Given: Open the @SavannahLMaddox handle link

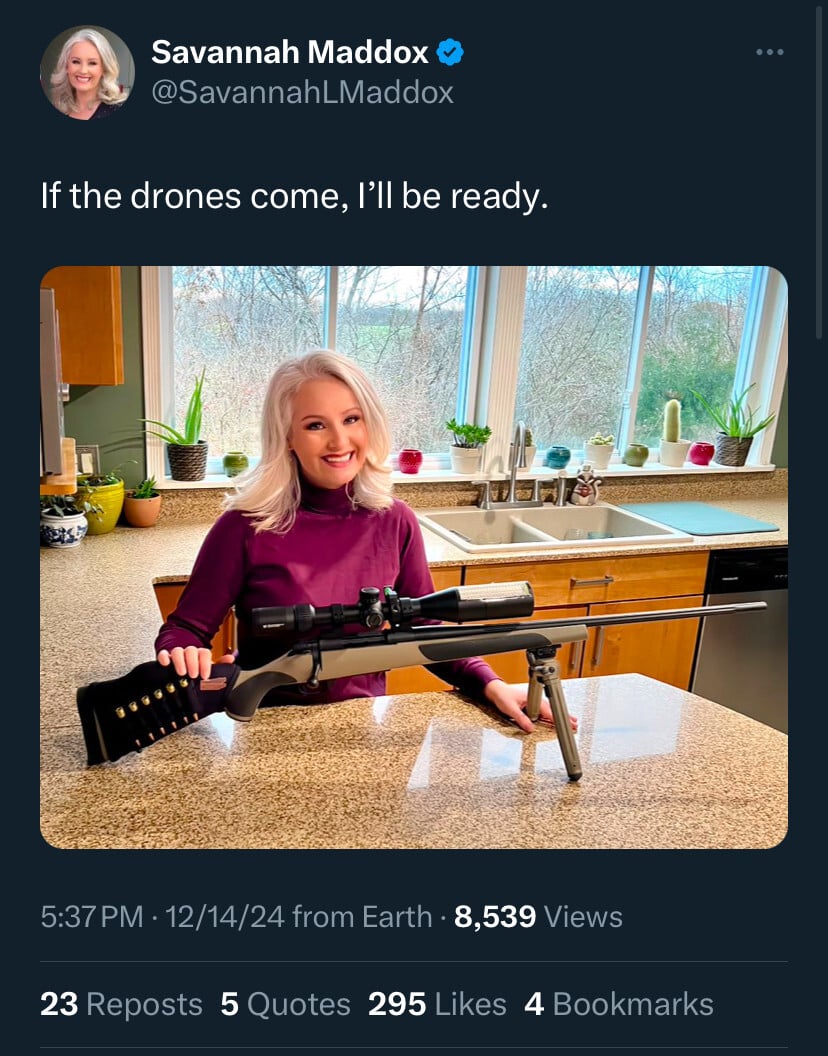Looking at the screenshot, I should pos(302,92).
